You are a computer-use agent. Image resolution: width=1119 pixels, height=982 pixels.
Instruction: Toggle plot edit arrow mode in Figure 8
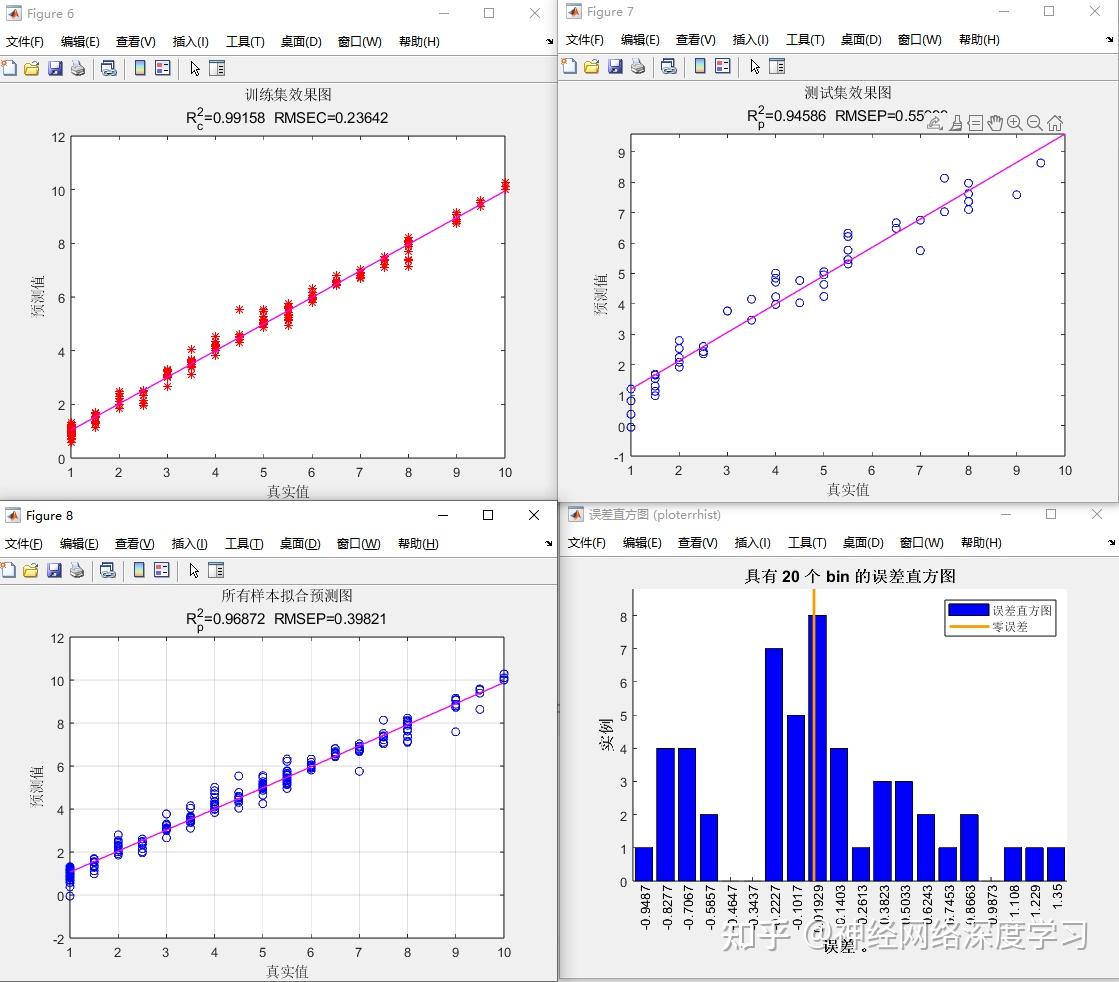[x=193, y=570]
